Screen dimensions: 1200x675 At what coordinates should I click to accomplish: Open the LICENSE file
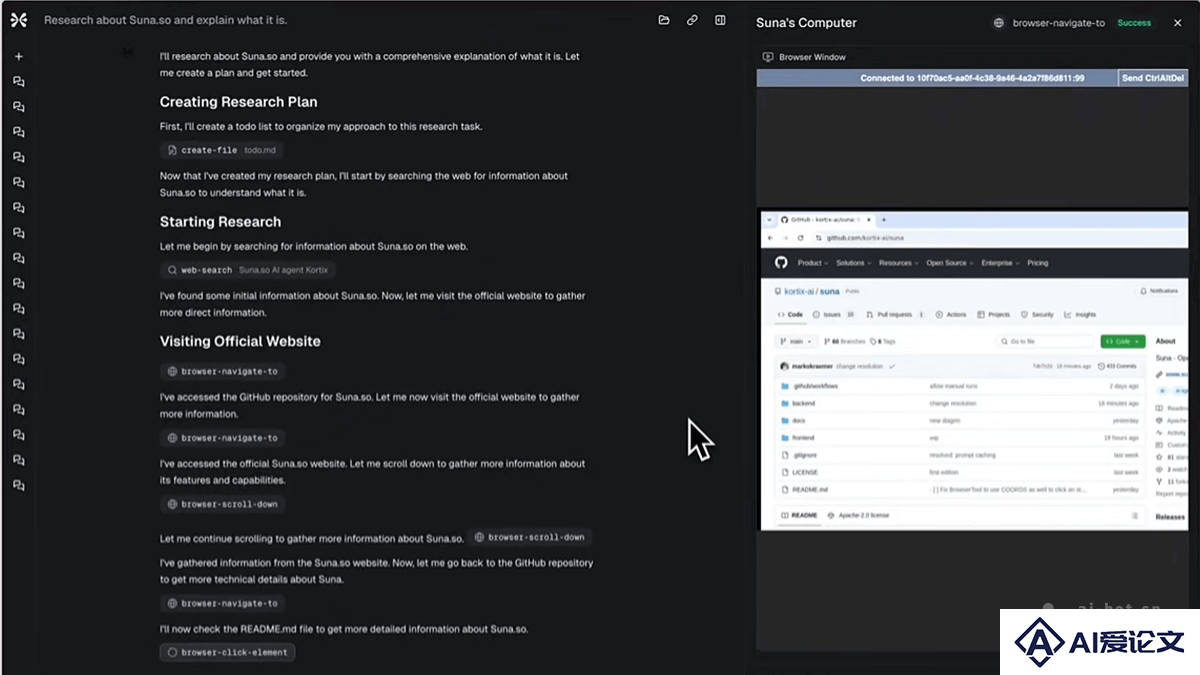(x=804, y=472)
